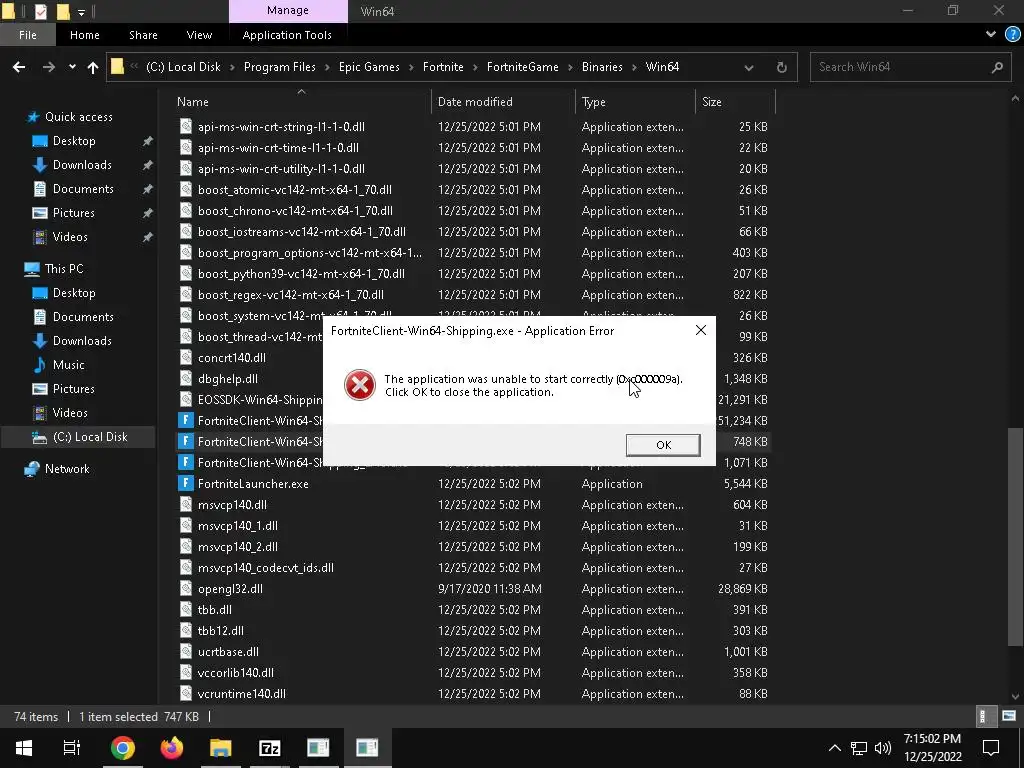Open the recent locations dropdown arrow
This screenshot has height=768, width=1024.
tap(72, 67)
